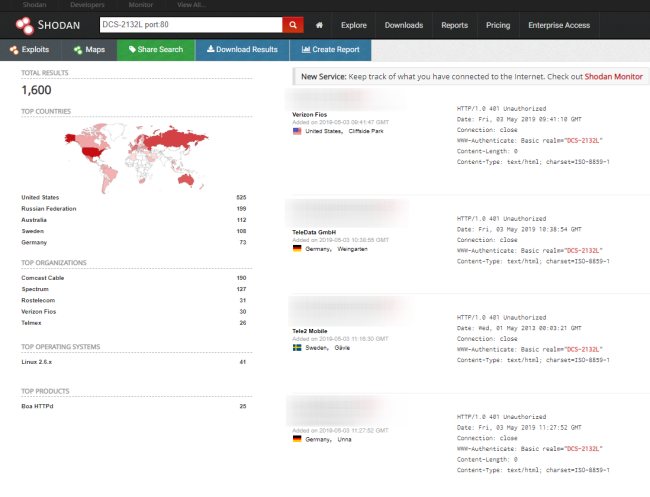
Task: Open the Verizon Fios result title
Action: [x=310, y=114]
